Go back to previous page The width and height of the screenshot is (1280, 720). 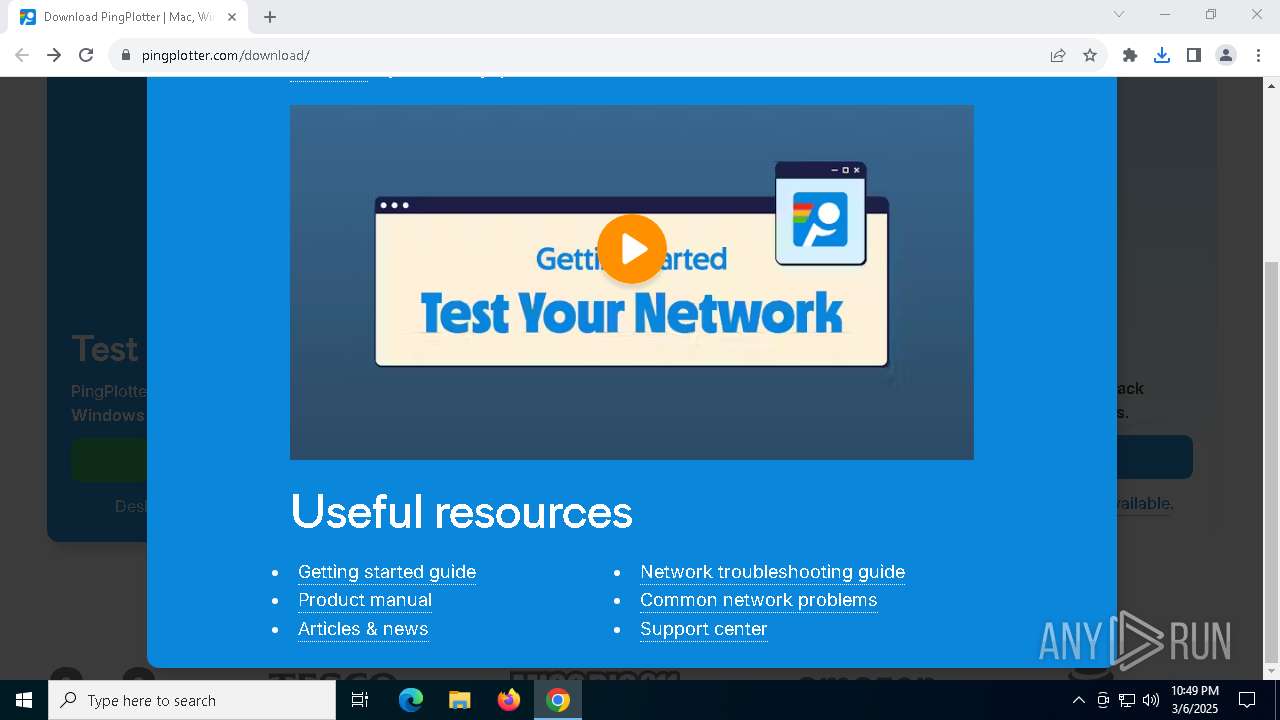click(x=22, y=55)
